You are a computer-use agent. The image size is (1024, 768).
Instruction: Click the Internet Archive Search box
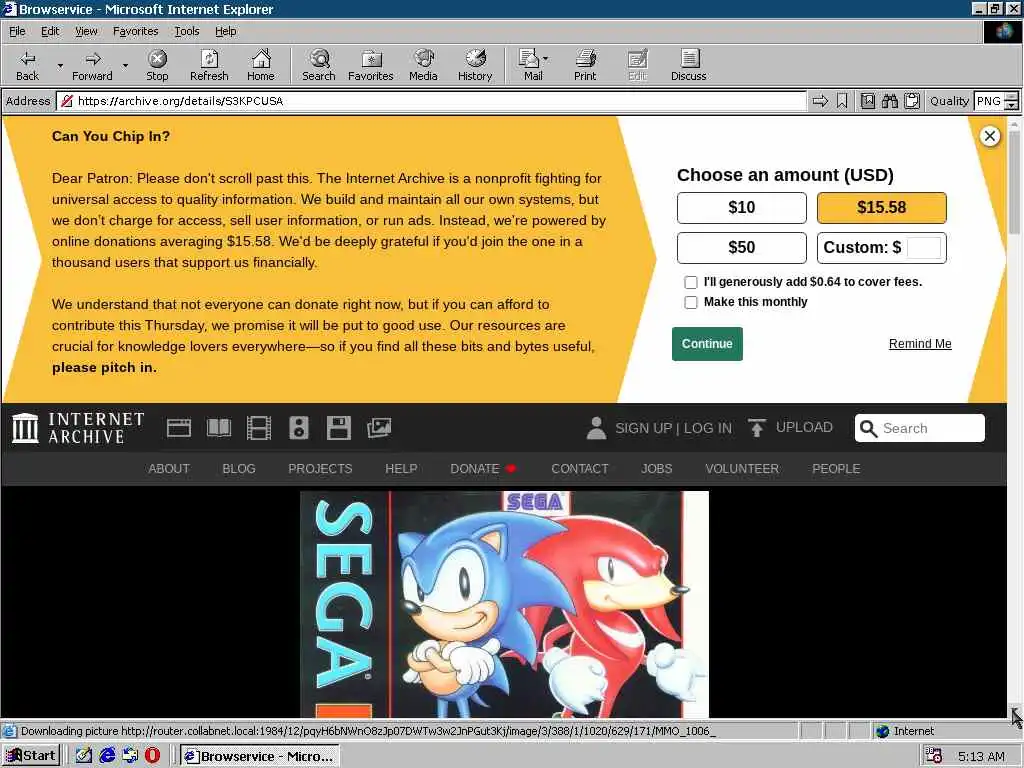tap(920, 428)
